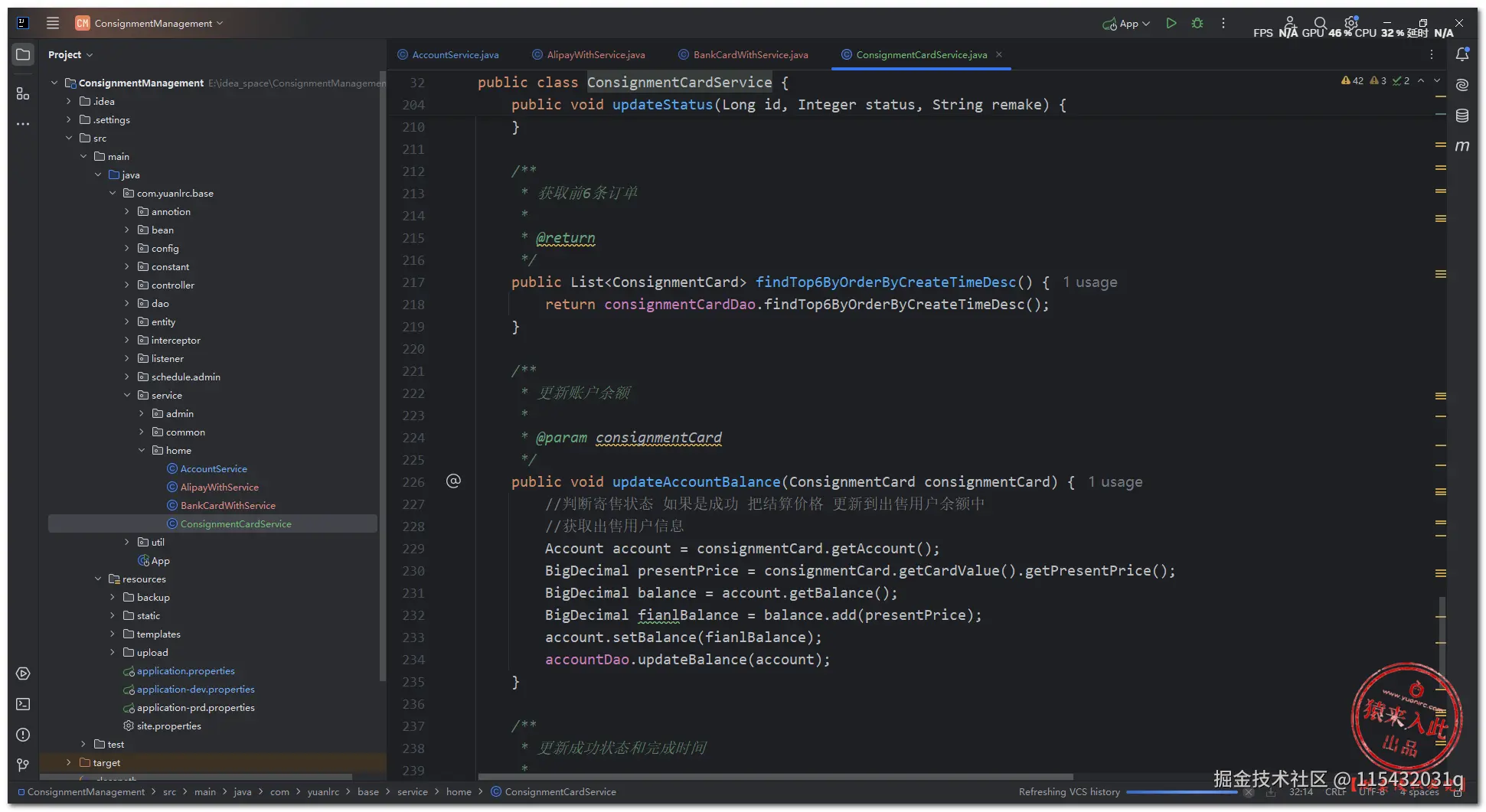Viewport: 1486px width, 812px height.
Task: Open editor tabs options menu
Action: (1432, 54)
